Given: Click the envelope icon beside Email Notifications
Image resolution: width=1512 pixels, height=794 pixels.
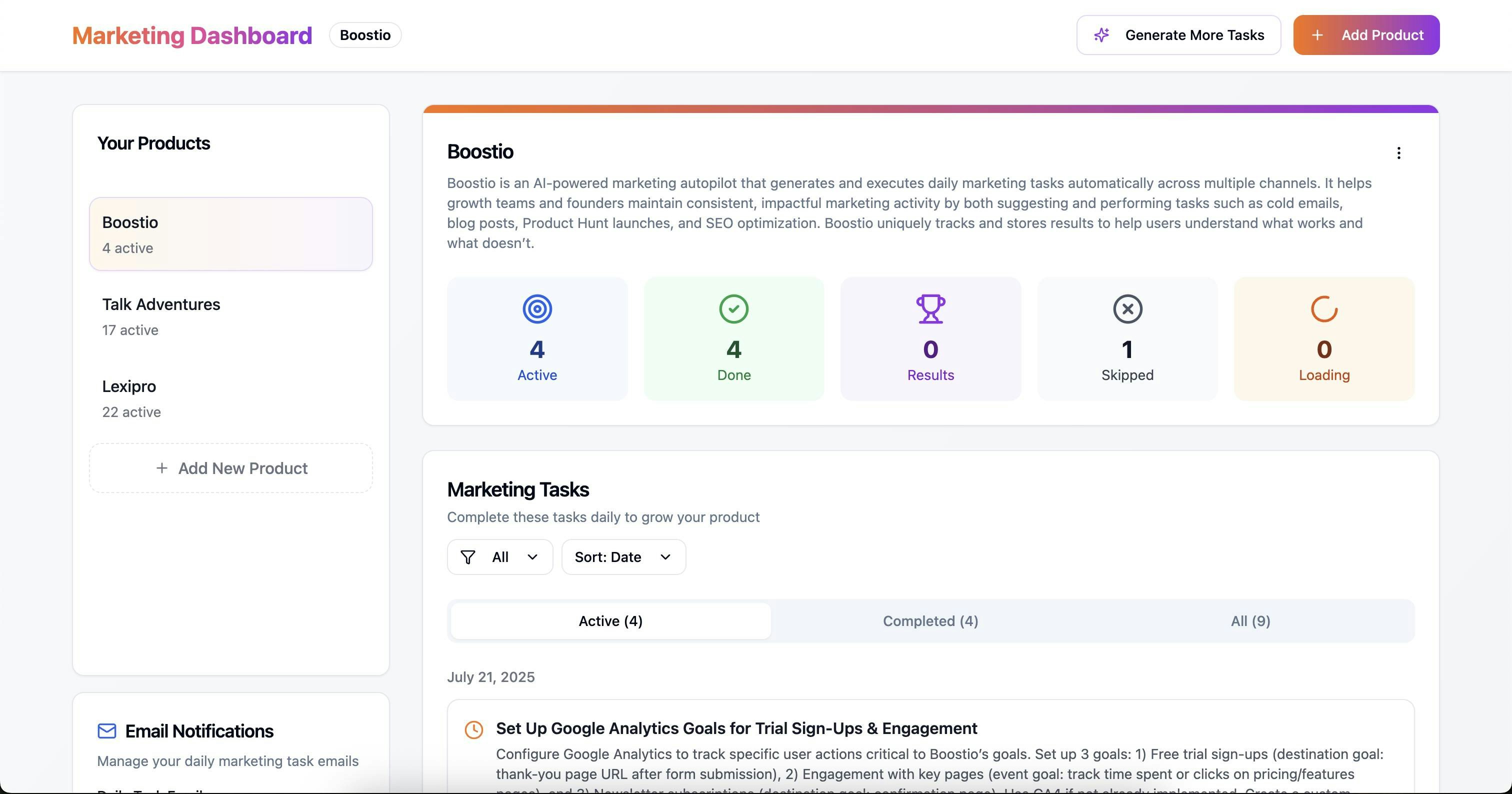Looking at the screenshot, I should coord(107,730).
